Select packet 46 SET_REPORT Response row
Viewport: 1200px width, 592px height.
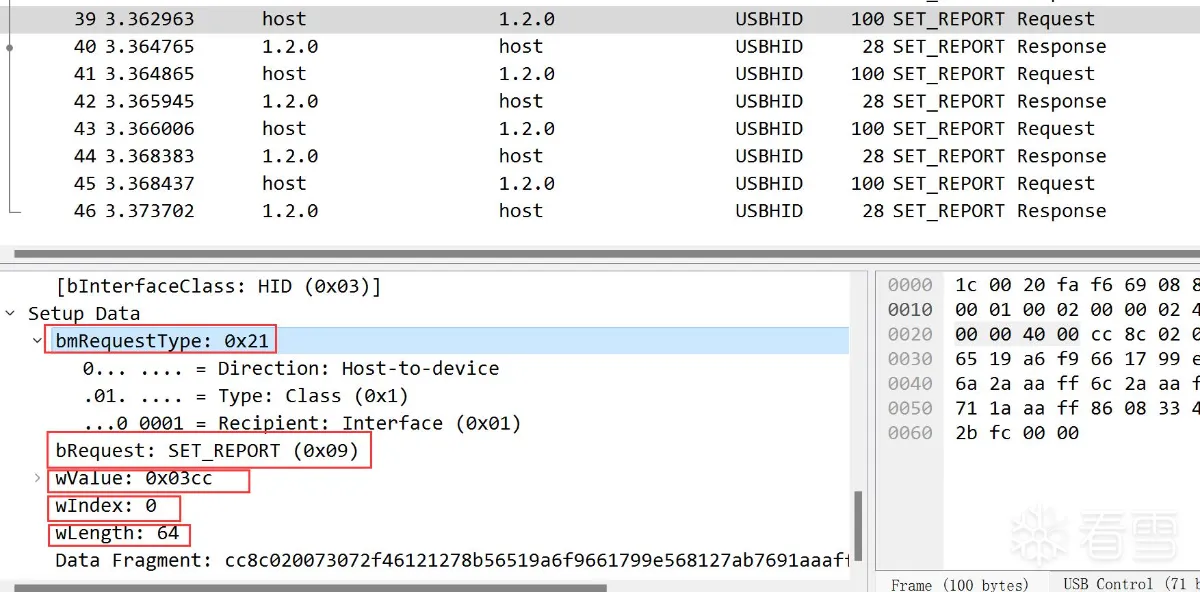pyautogui.click(x=600, y=211)
